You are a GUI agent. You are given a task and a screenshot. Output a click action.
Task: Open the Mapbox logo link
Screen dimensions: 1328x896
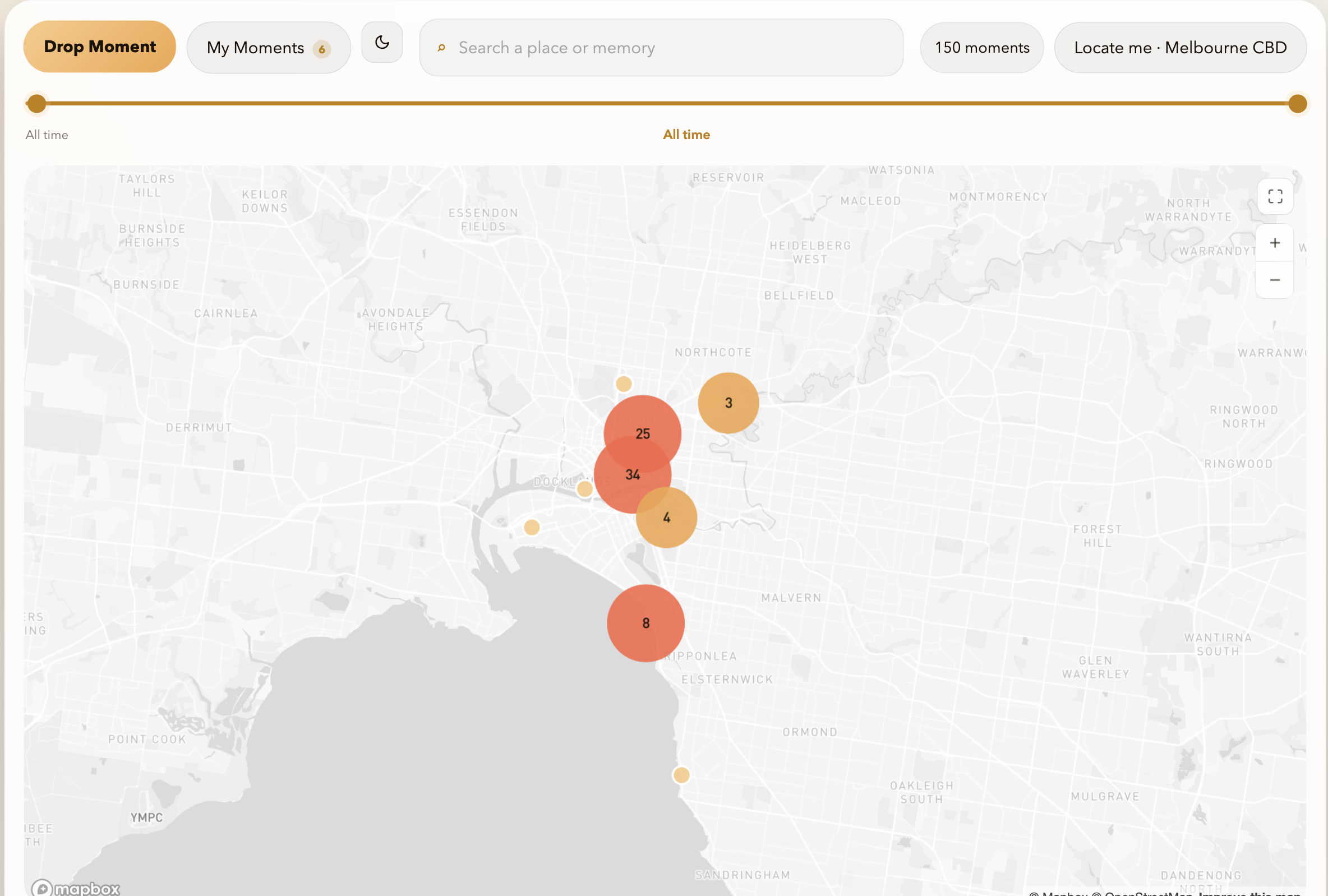(76, 888)
